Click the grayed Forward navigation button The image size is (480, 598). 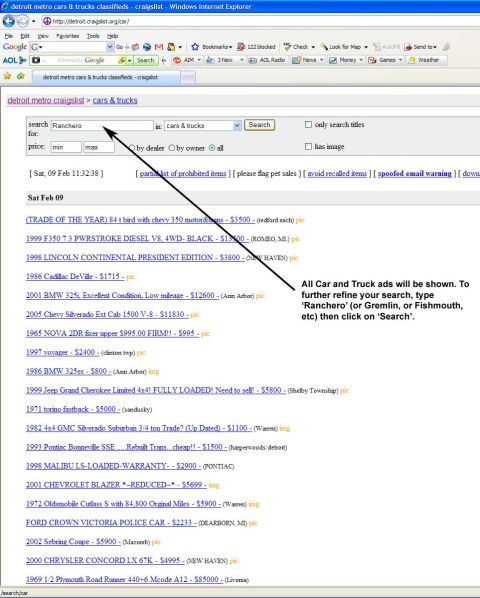[x=23, y=21]
